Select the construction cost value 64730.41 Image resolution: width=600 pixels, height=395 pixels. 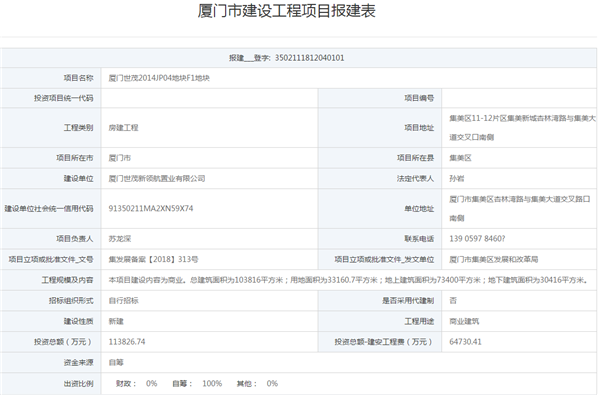(x=465, y=342)
